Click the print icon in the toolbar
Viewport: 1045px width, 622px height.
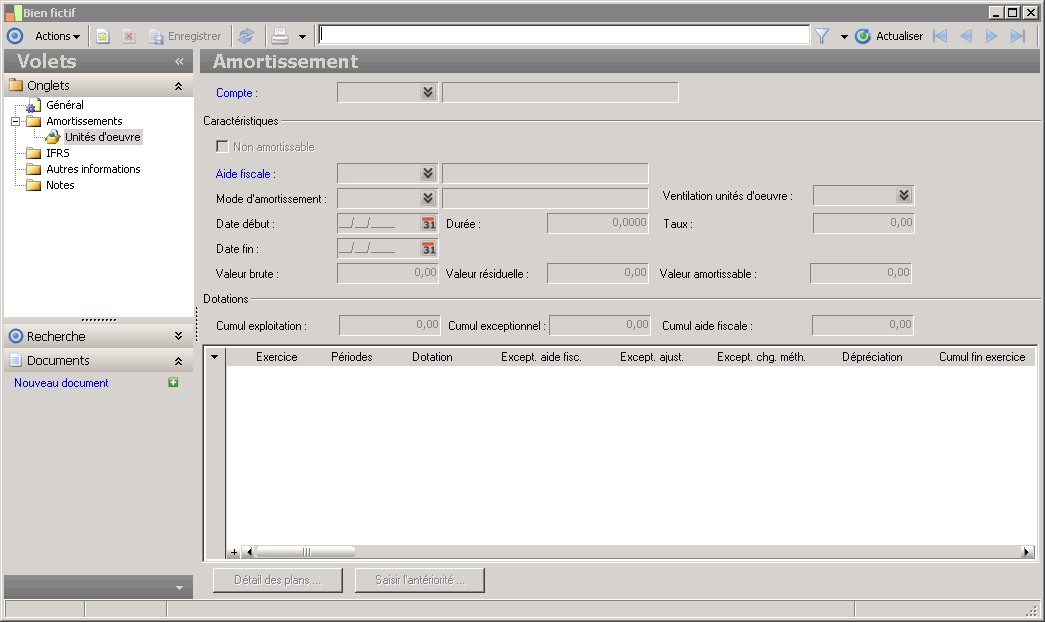(281, 36)
